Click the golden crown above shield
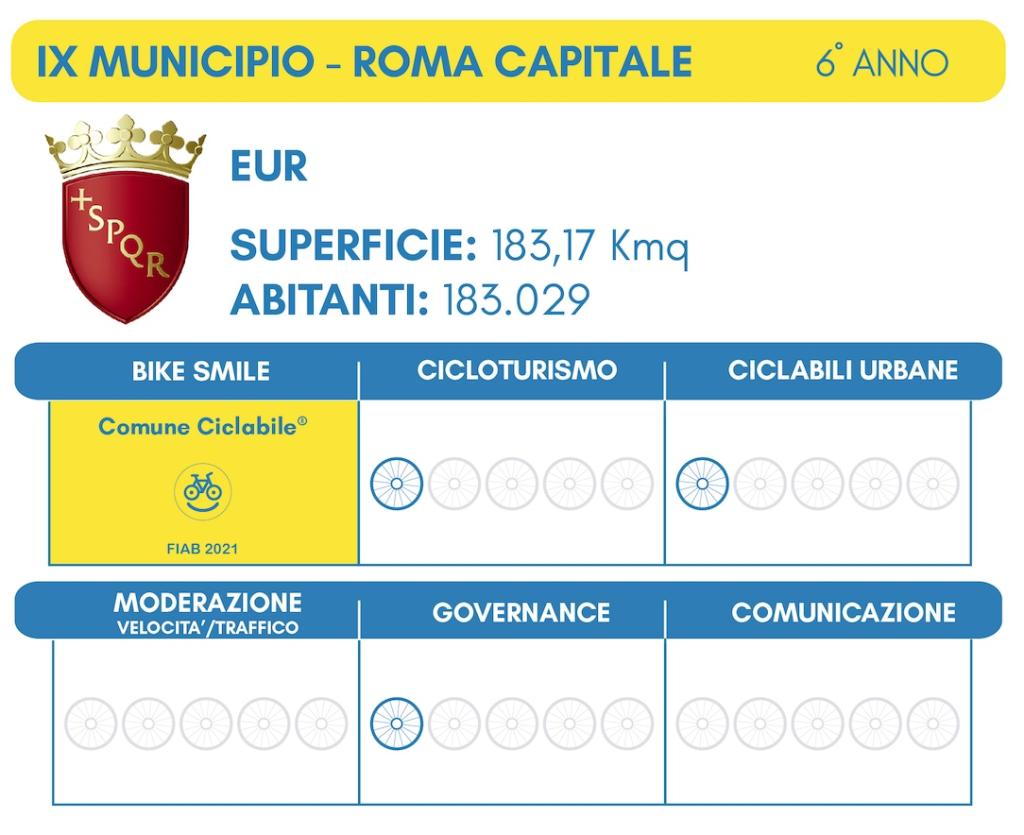The image size is (1024, 835). click(x=125, y=146)
